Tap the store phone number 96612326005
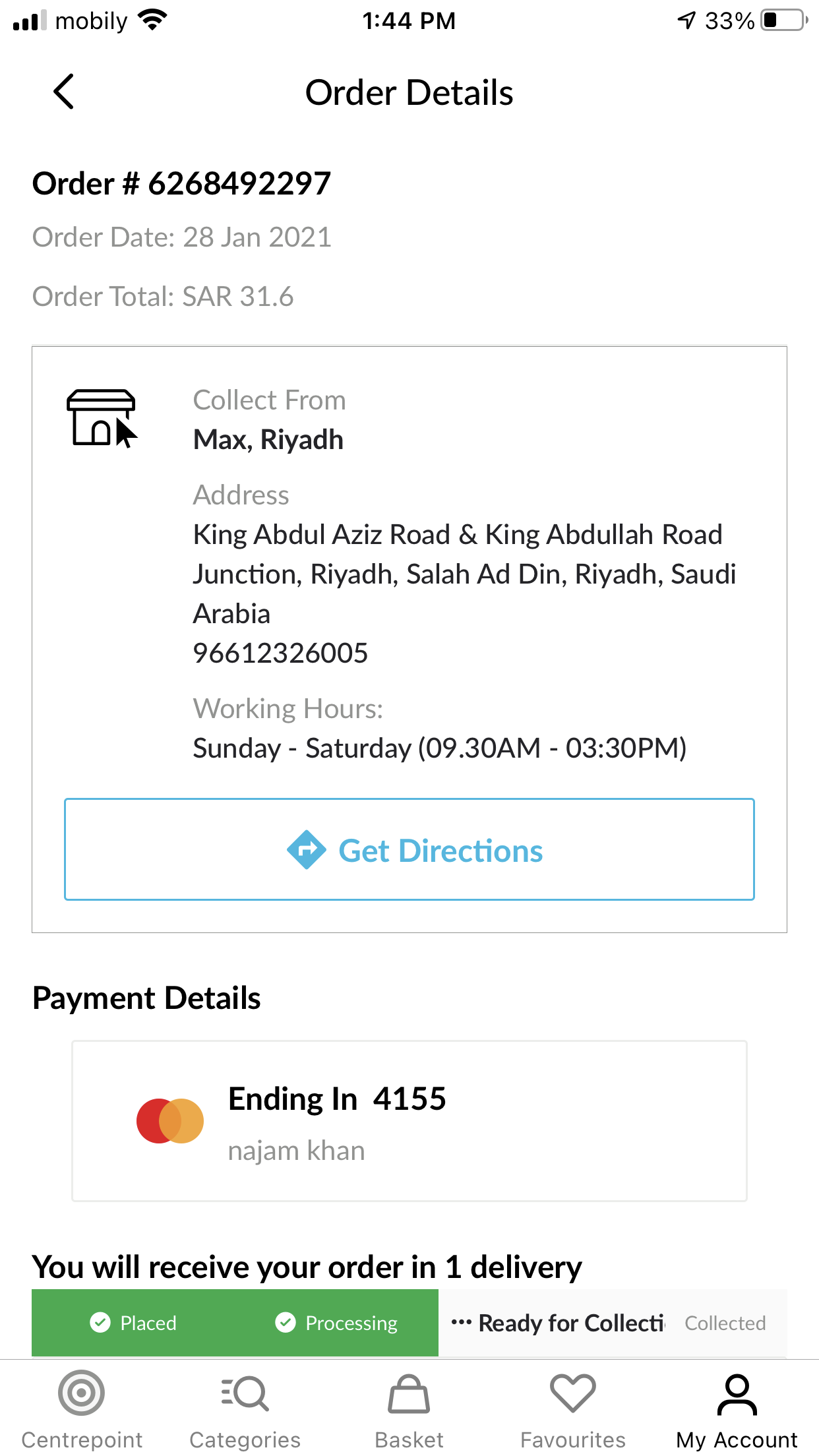Viewport: 819px width, 1456px height. (280, 653)
